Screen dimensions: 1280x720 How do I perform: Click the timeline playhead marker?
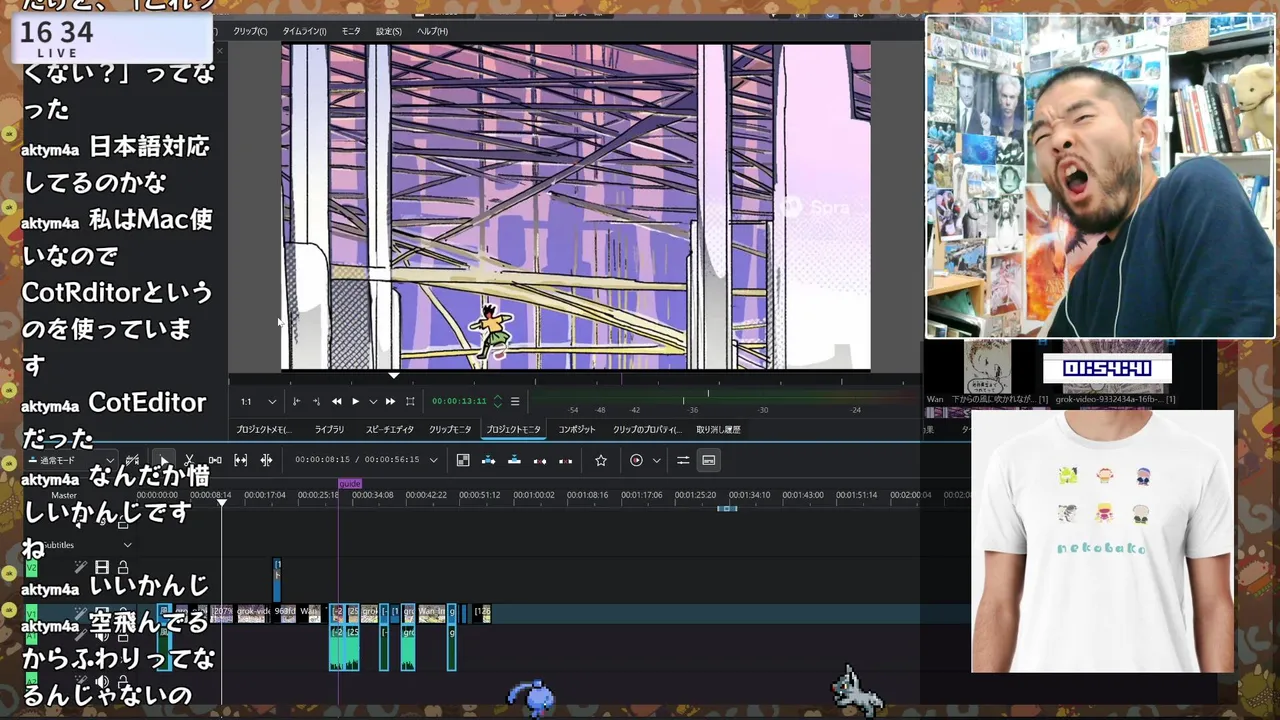coord(222,501)
